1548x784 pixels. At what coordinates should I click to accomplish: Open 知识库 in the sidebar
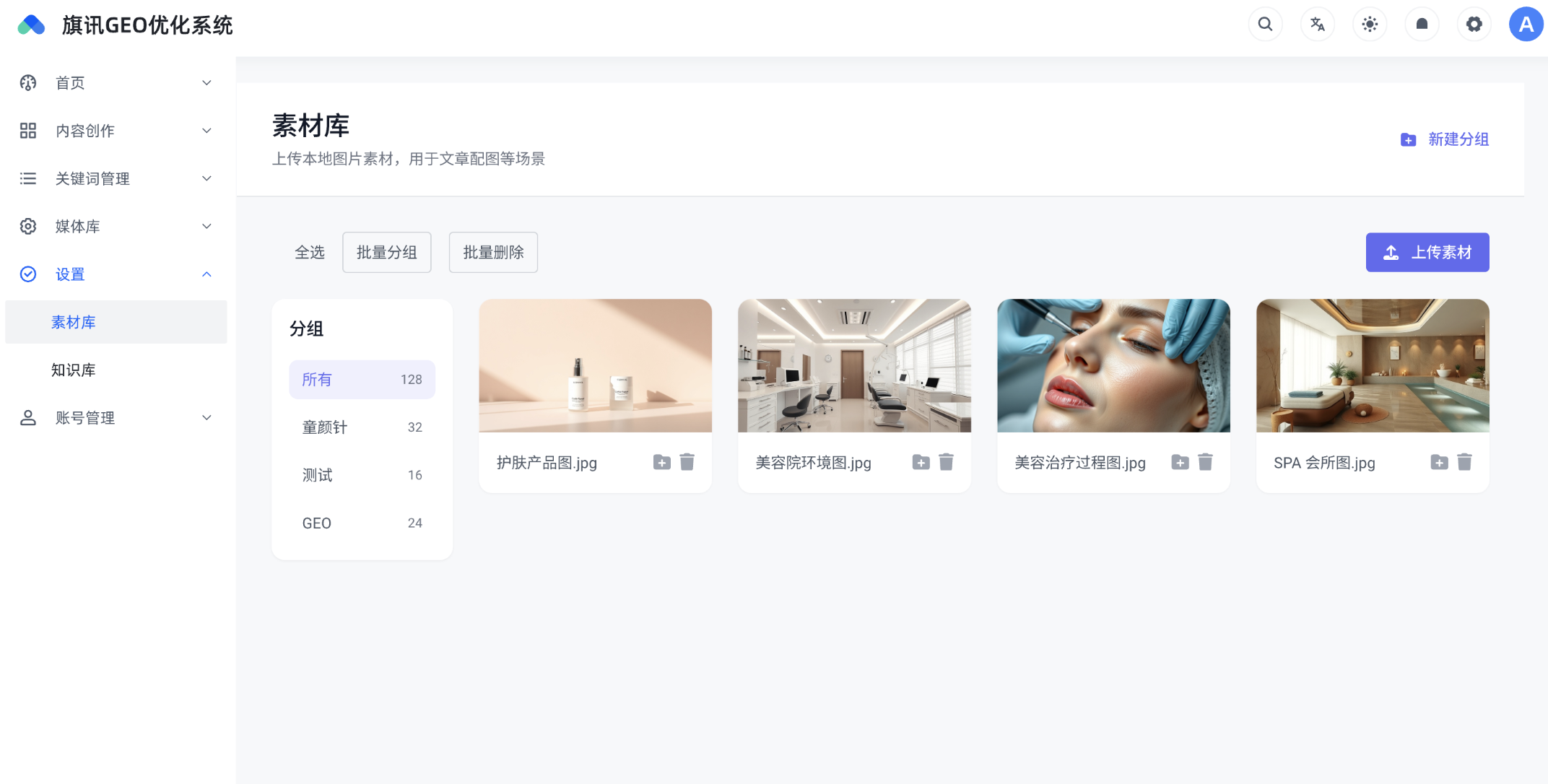pos(74,370)
